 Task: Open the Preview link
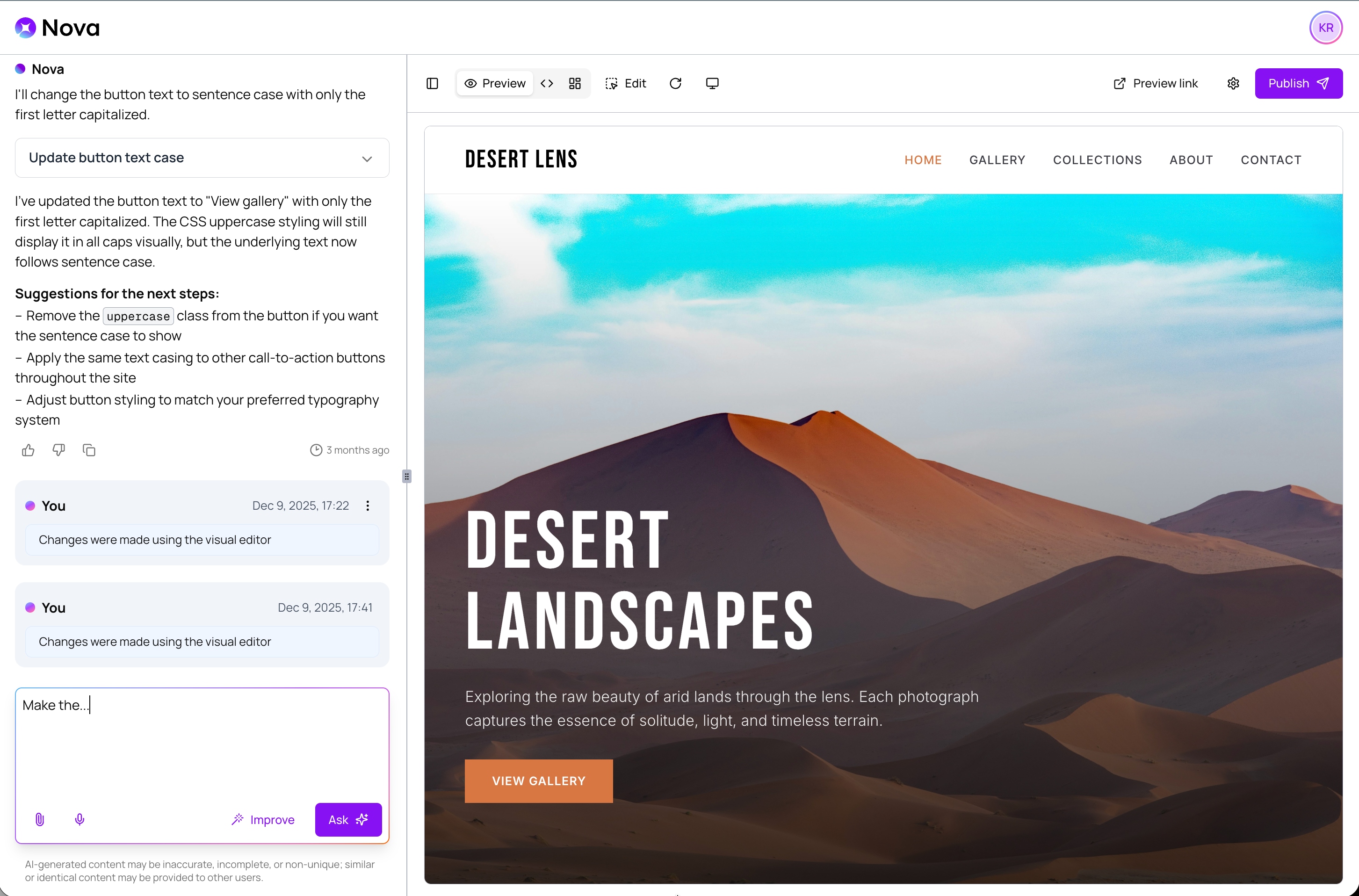[x=1156, y=83]
